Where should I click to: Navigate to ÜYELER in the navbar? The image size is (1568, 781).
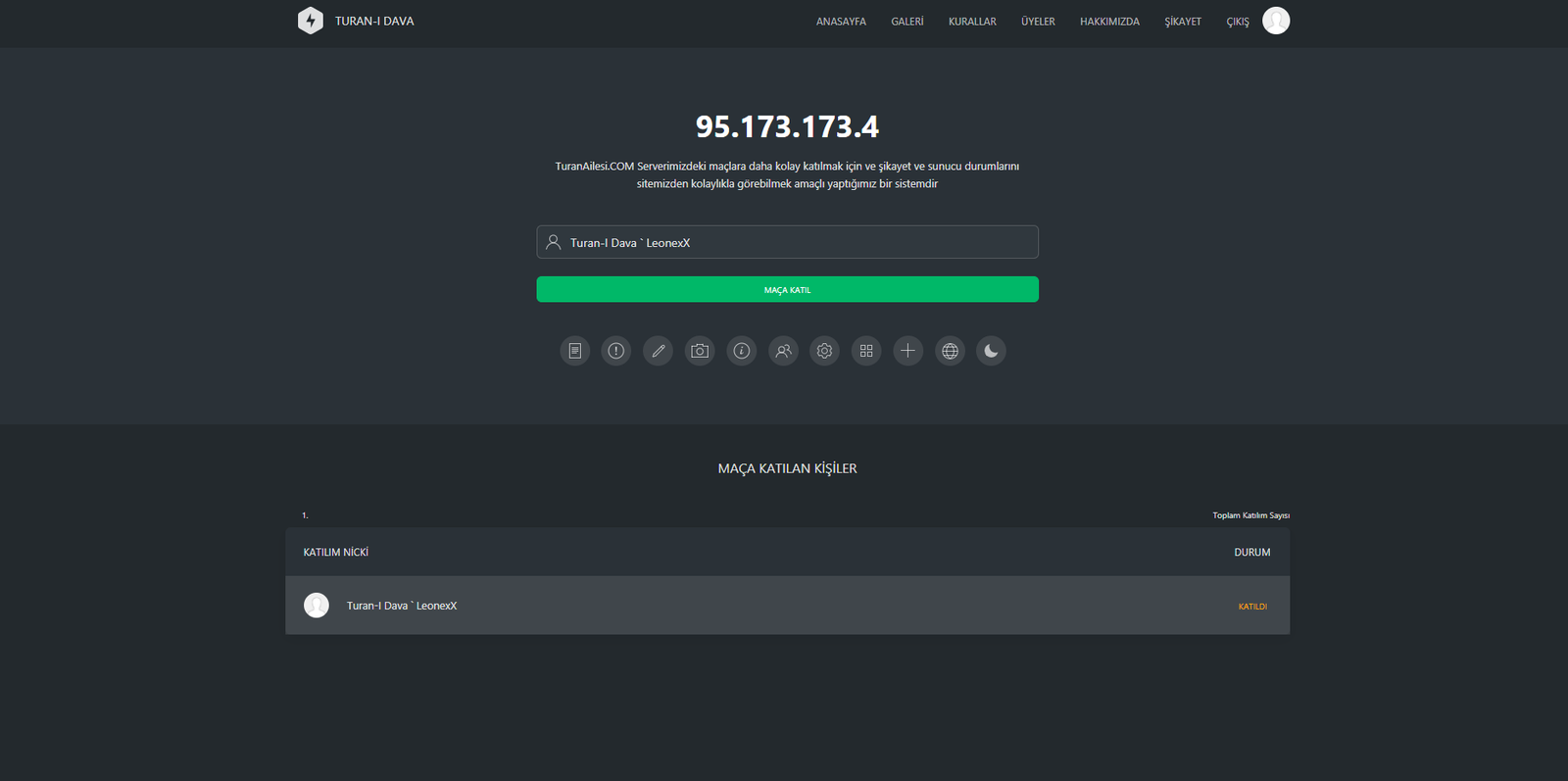pos(1038,22)
